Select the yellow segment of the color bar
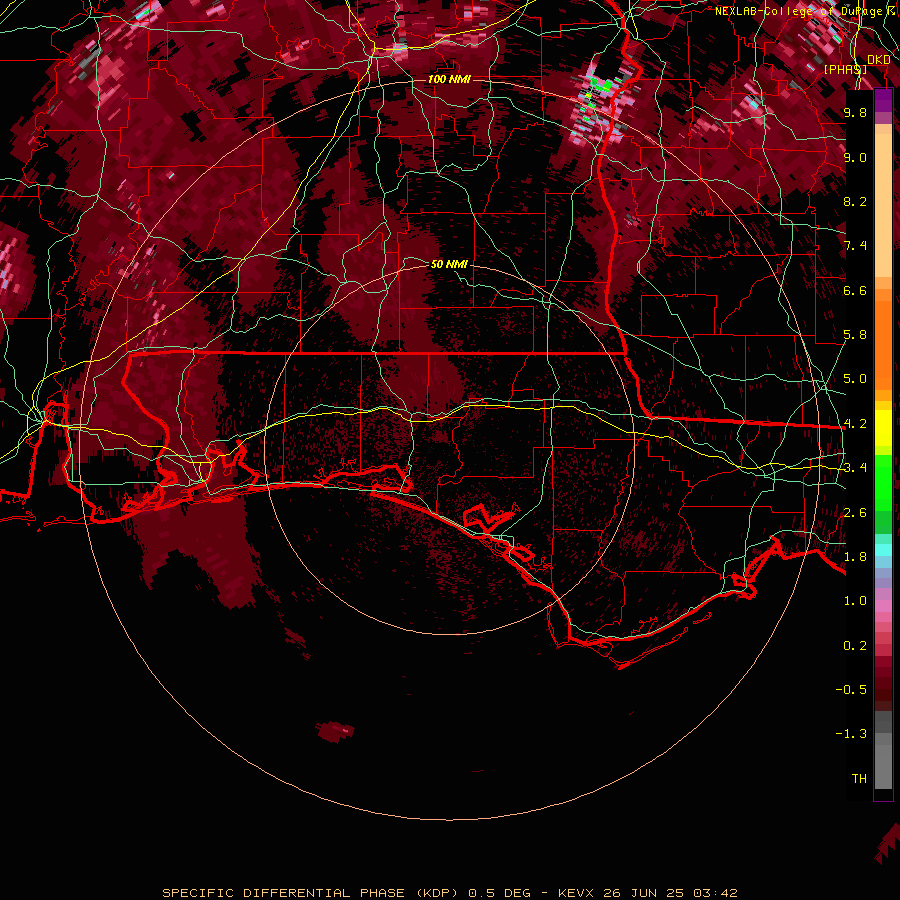900x900 pixels. (883, 428)
